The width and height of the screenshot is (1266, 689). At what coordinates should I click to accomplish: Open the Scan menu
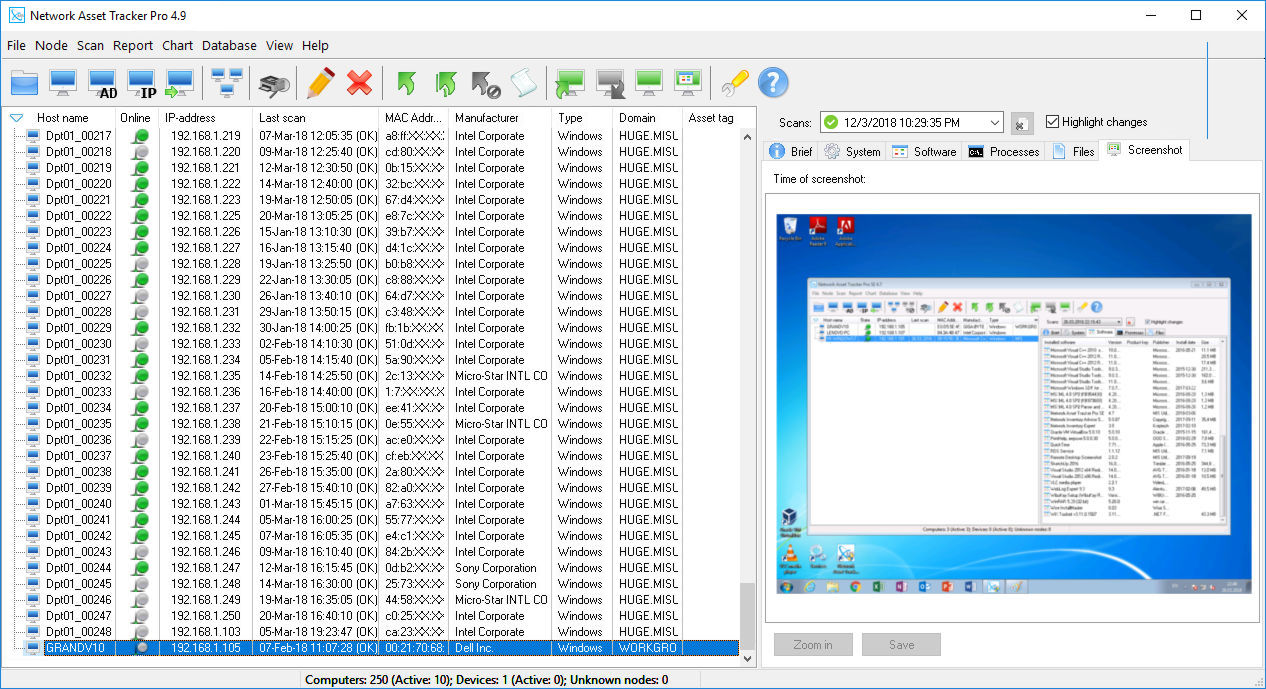[89, 45]
